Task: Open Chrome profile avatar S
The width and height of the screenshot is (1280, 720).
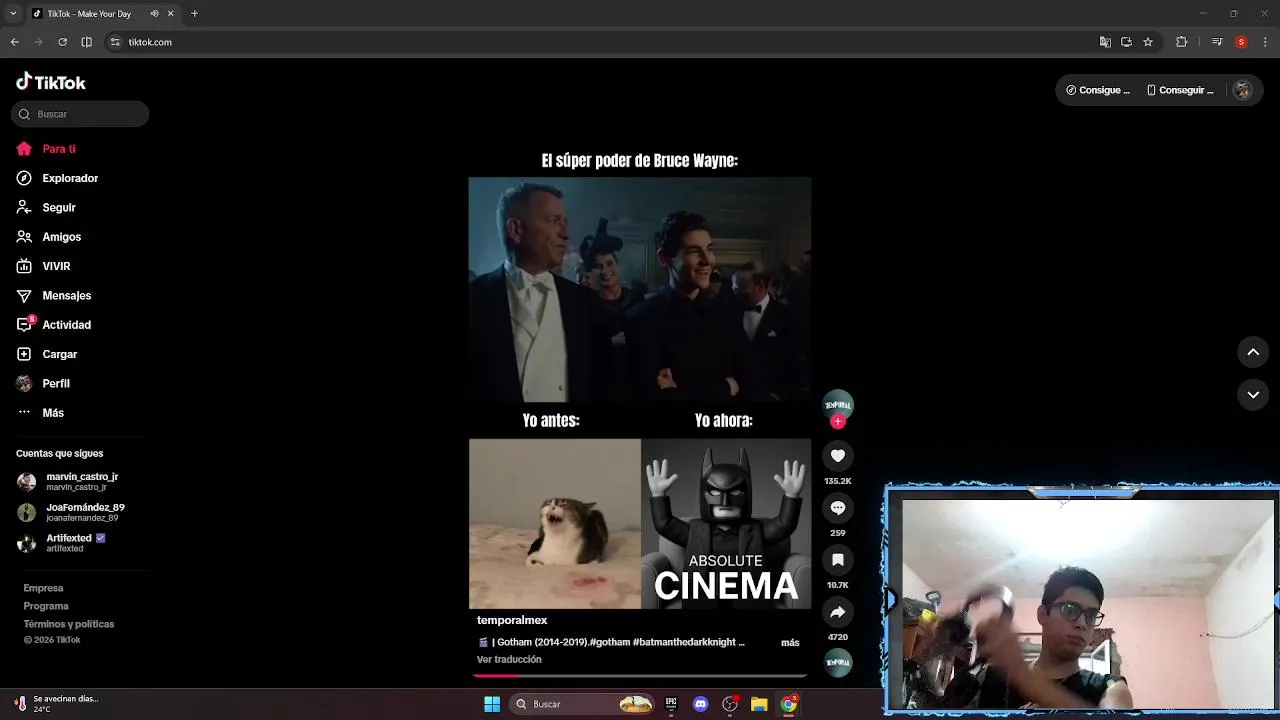Action: (1241, 42)
